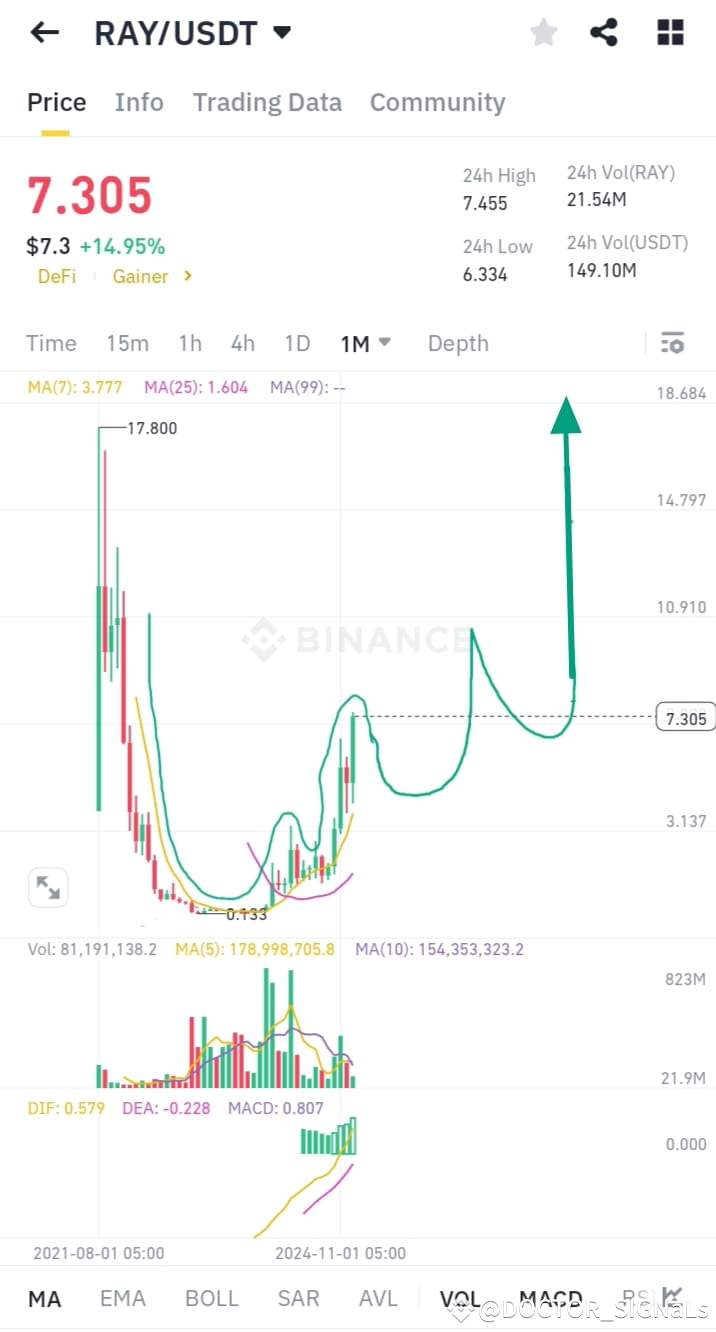Toggle RAY/USDT as a favorite star
This screenshot has width=716, height=1332.
(x=543, y=31)
